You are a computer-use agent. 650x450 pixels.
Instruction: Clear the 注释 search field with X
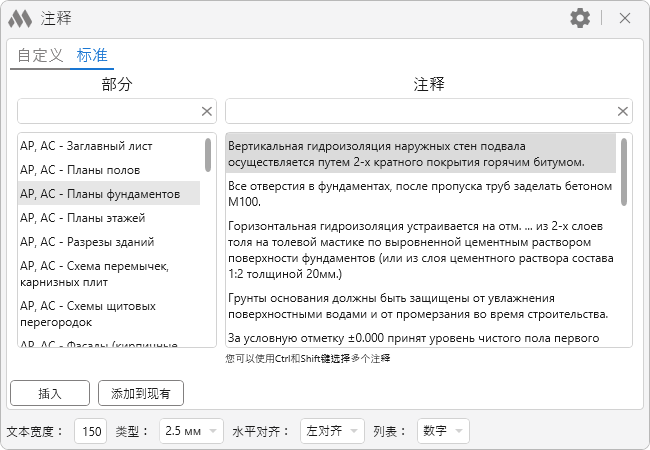click(x=623, y=111)
